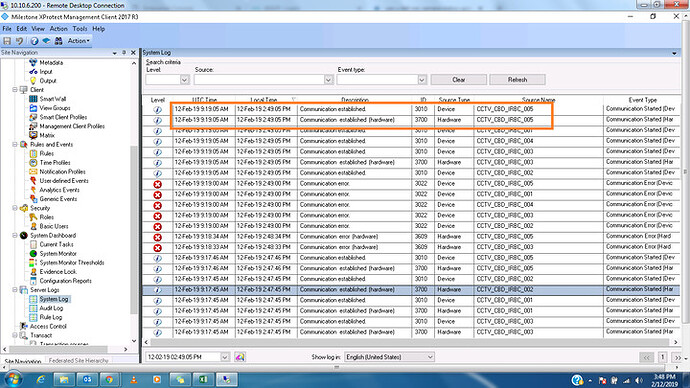Viewport: 690px width, 388px height.
Task: Open the Help question mark toolbar icon
Action: click(34, 40)
